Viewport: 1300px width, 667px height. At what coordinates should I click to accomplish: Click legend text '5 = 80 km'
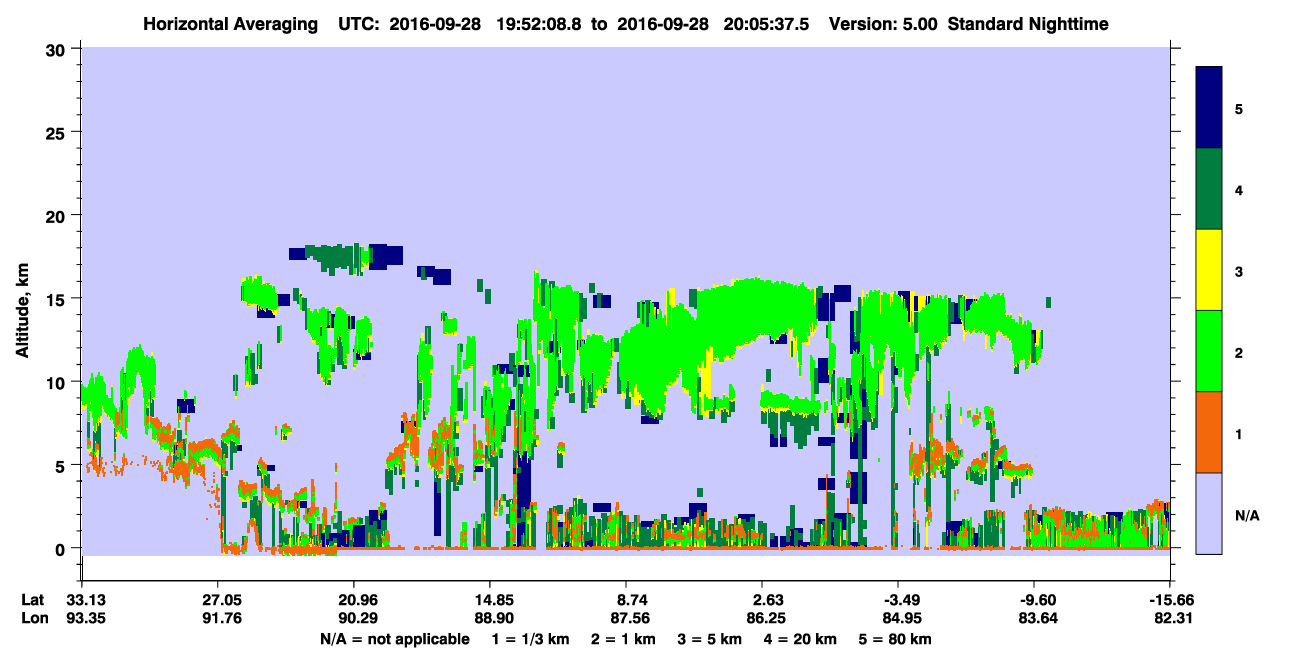click(897, 639)
